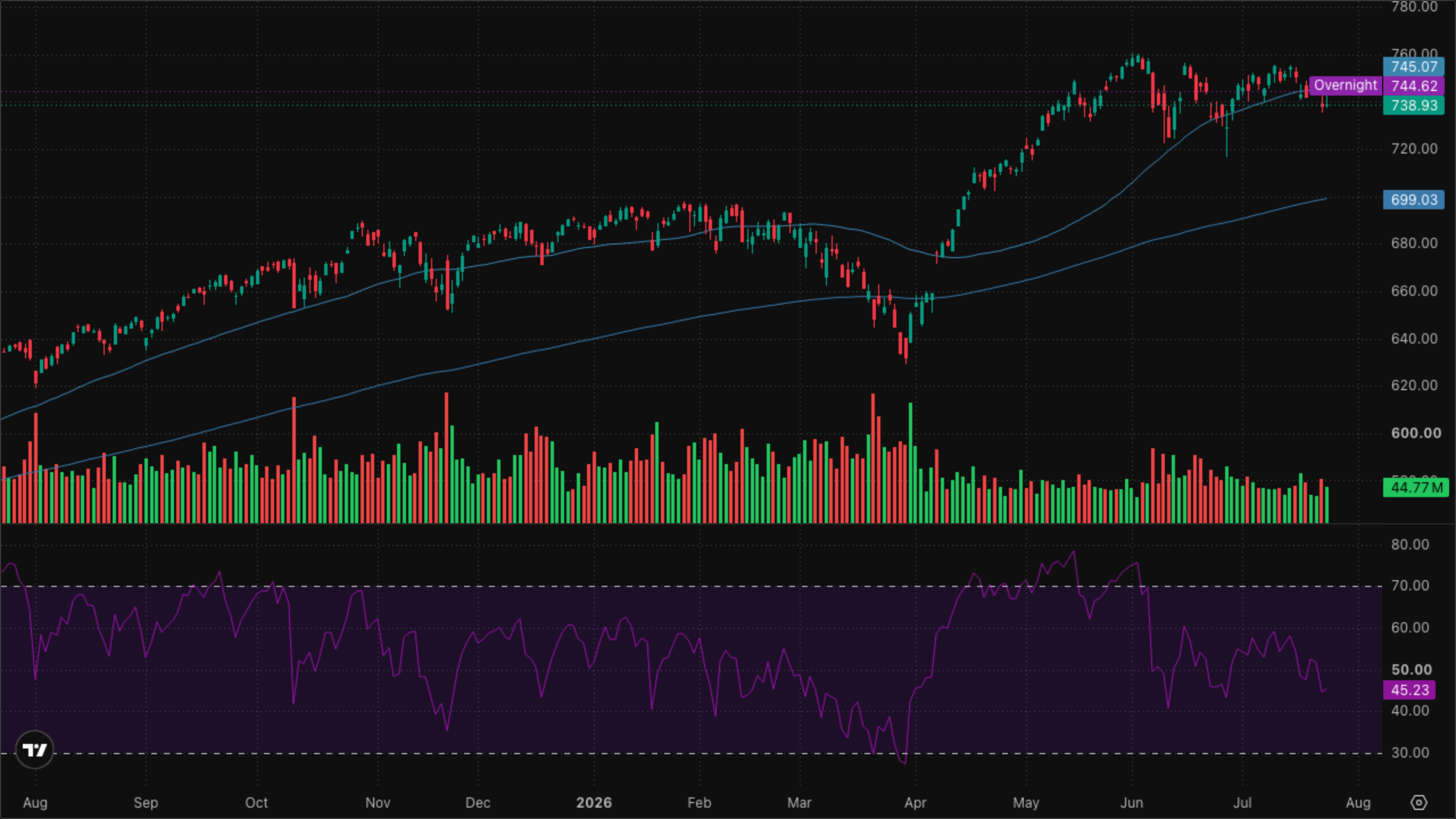This screenshot has height=819, width=1456.
Task: Click the Oct date label
Action: pos(257,803)
